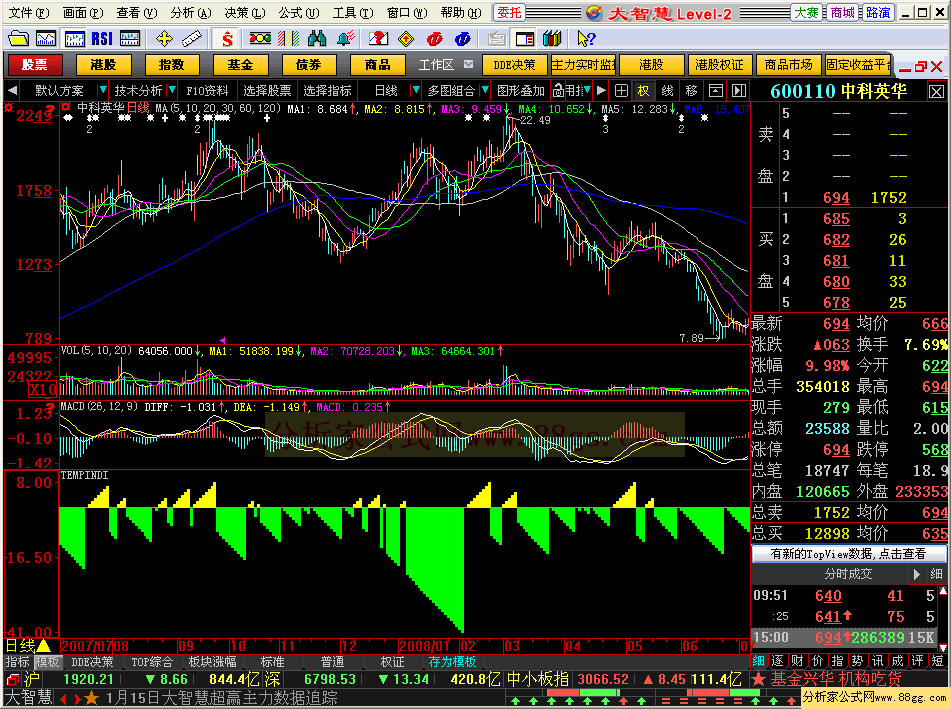Click the red S dollar icon
951x709 pixels.
pyautogui.click(x=227, y=39)
